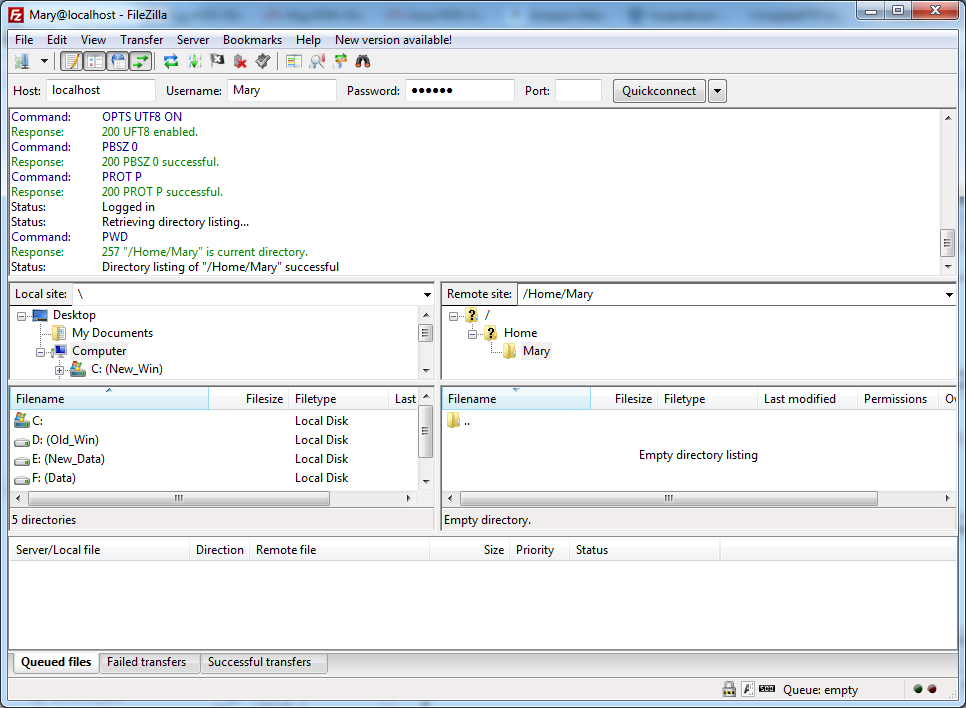
Task: Click the disconnect from server icon
Action: [x=240, y=62]
